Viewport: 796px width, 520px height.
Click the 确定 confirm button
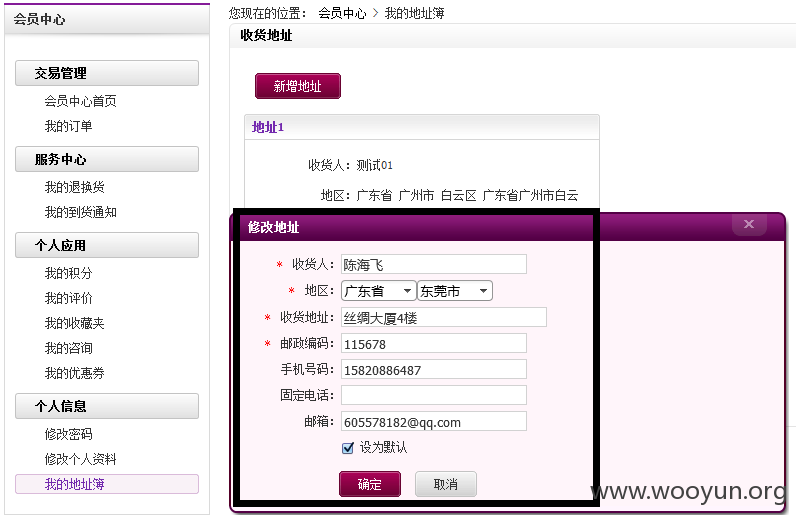370,484
